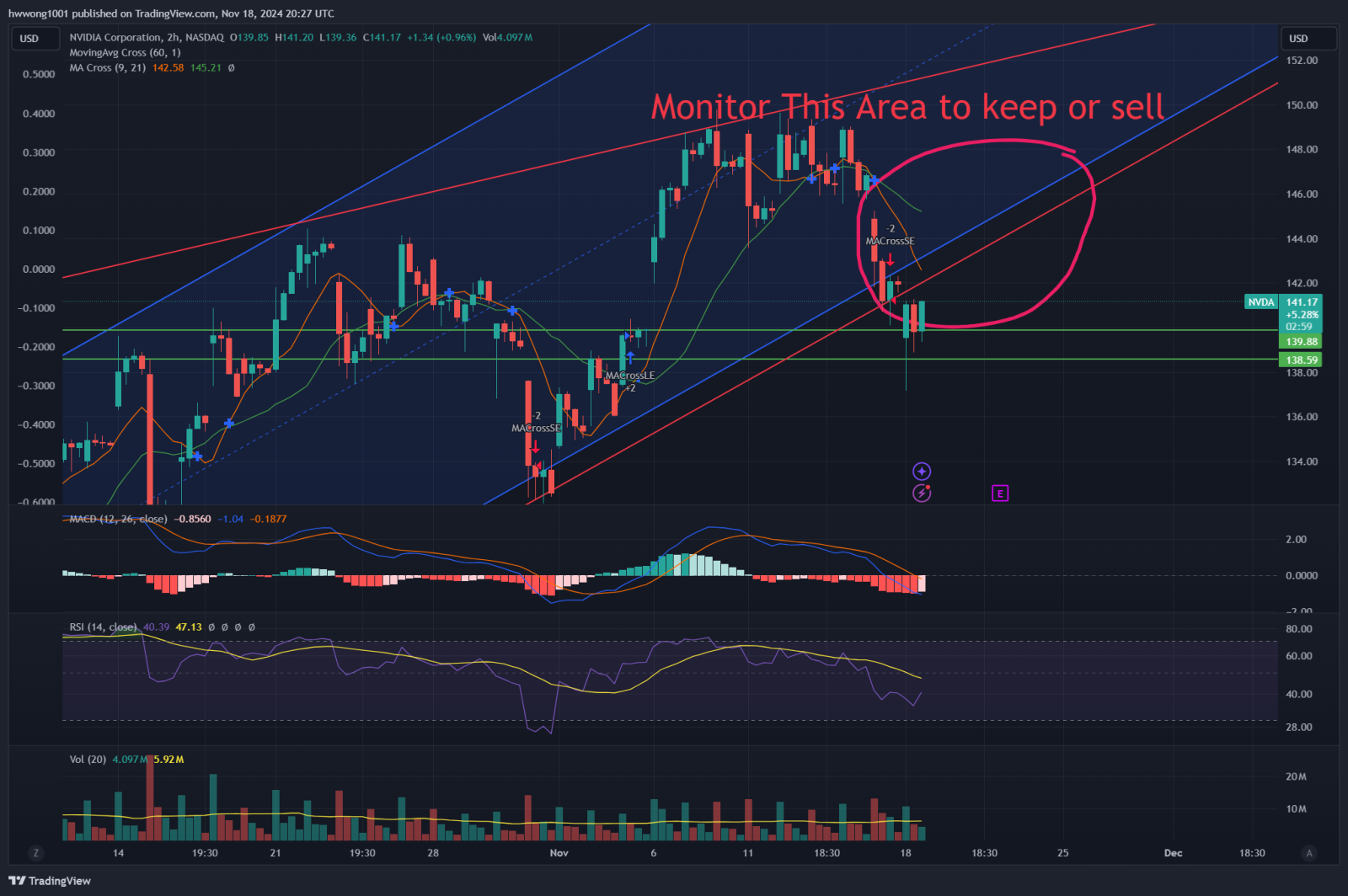Click the purple E earnings marker
1348x896 pixels.
[x=1000, y=493]
